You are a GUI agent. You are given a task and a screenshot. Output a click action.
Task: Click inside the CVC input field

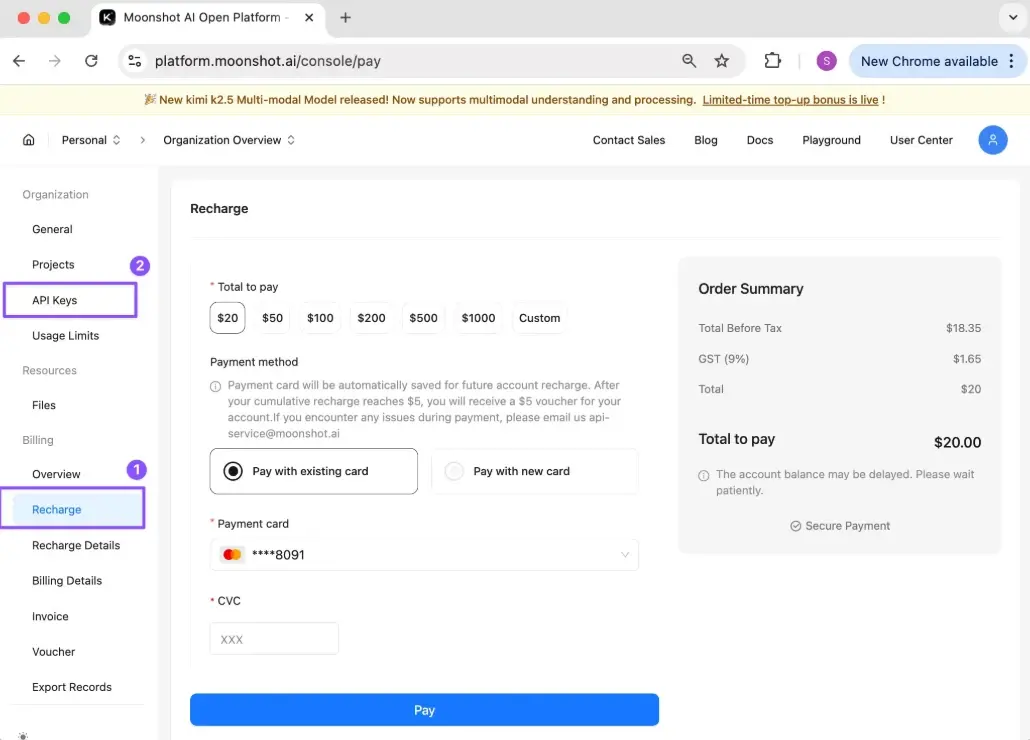pyautogui.click(x=273, y=638)
